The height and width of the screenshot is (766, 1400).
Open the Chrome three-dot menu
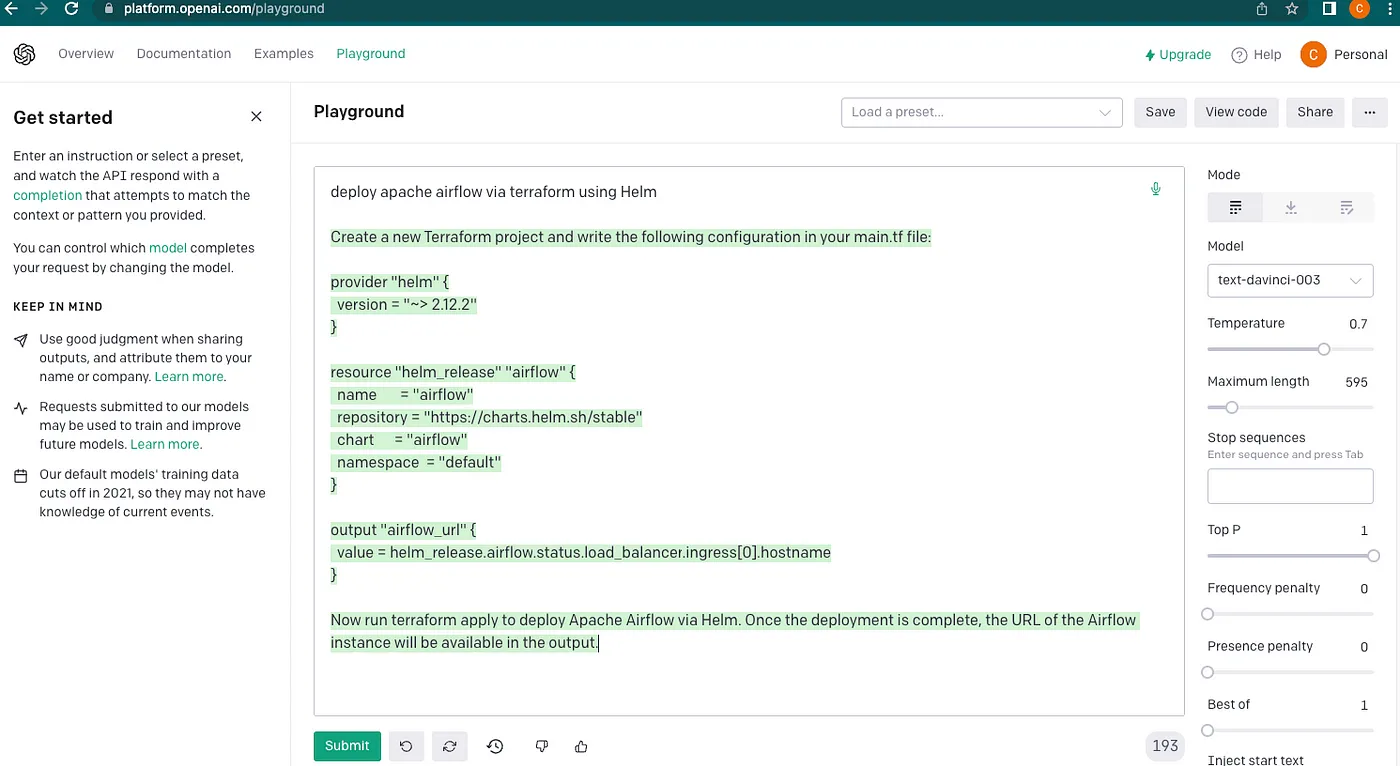pyautogui.click(x=1390, y=8)
